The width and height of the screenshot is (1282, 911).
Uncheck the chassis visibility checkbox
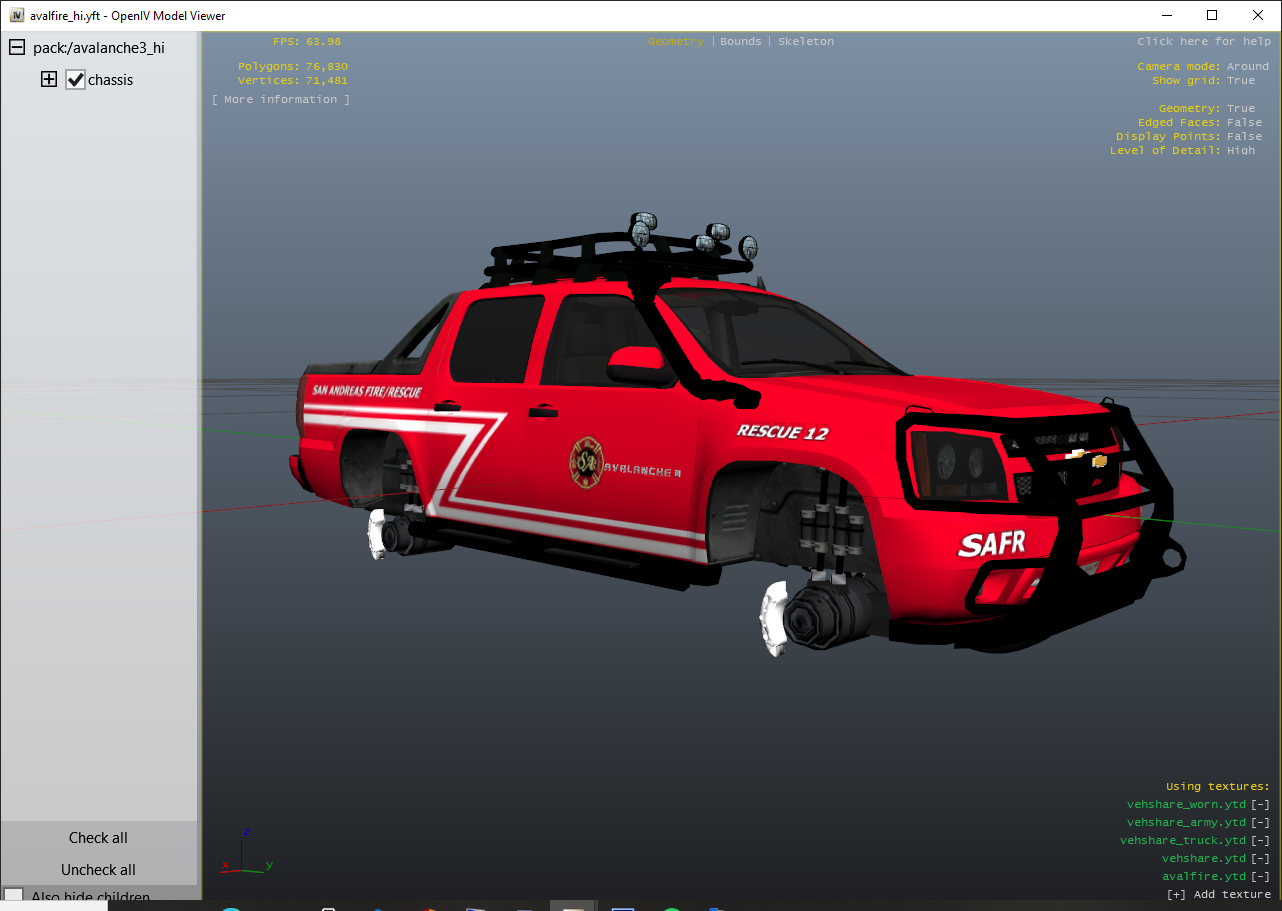tap(76, 80)
